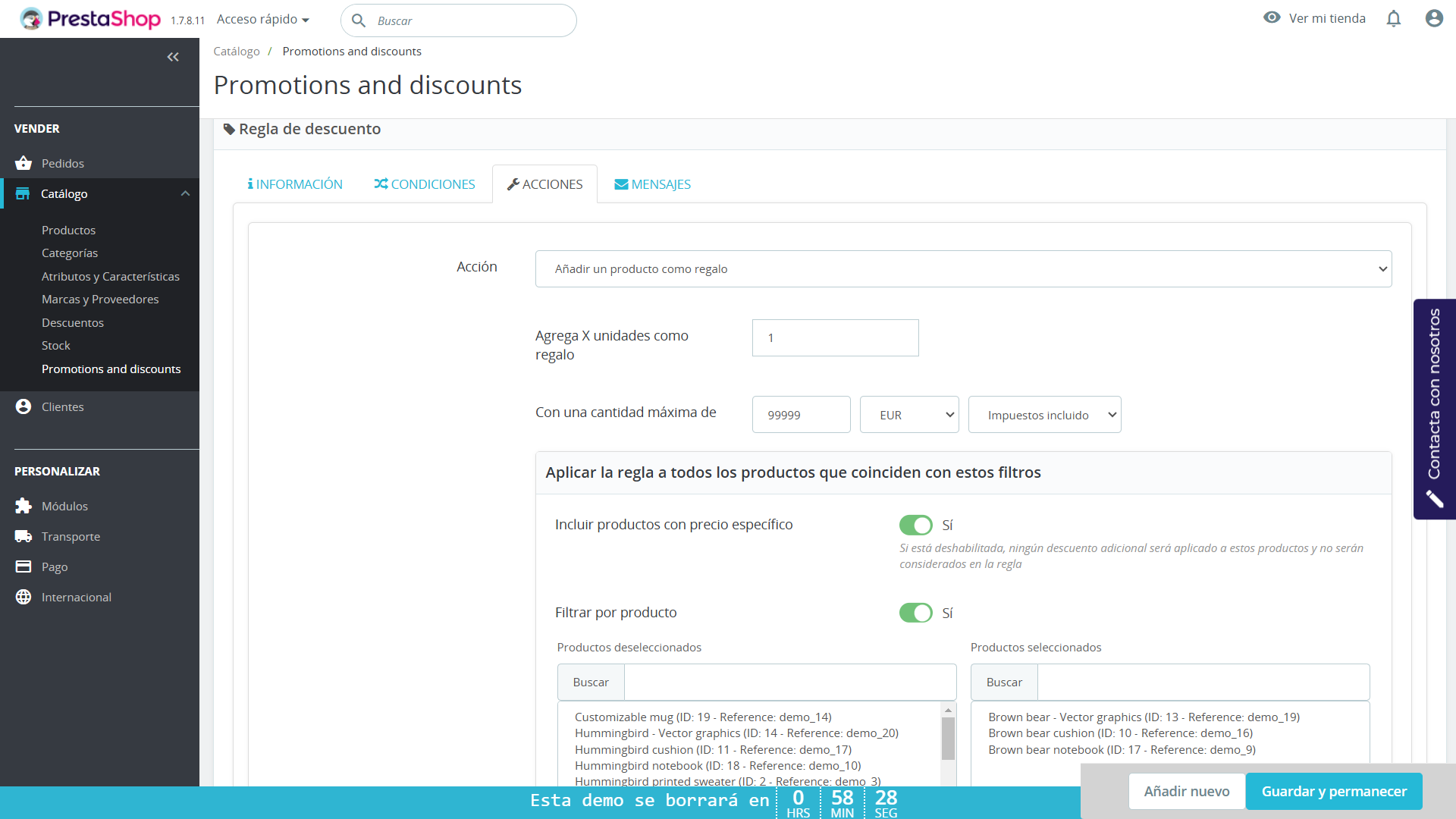Image resolution: width=1456 pixels, height=819 pixels.
Task: Click the Agrega X unidades como regalo field
Action: (x=835, y=338)
